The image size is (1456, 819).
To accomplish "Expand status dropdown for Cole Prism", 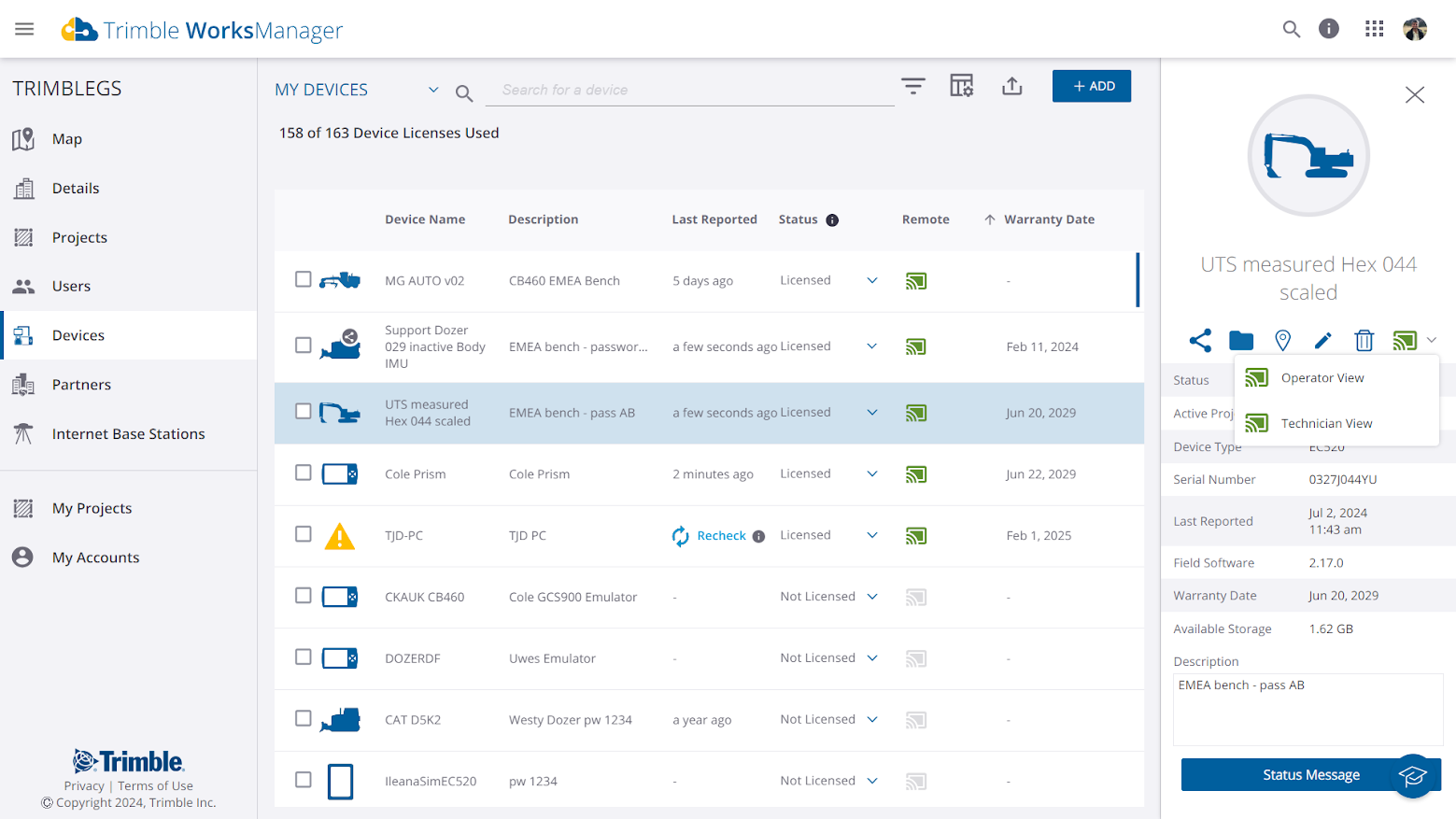I will pyautogui.click(x=872, y=474).
